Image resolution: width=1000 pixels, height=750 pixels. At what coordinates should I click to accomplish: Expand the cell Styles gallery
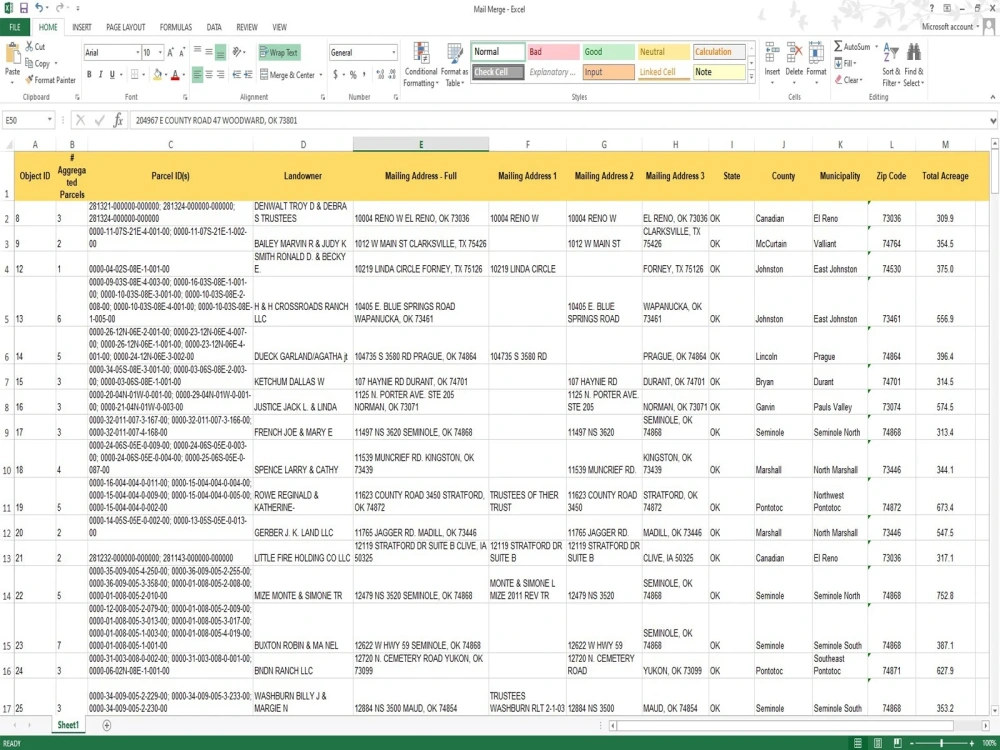751,77
